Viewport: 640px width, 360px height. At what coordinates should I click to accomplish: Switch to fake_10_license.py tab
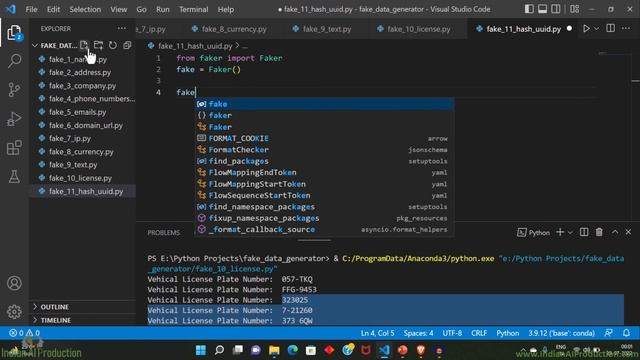click(x=414, y=29)
